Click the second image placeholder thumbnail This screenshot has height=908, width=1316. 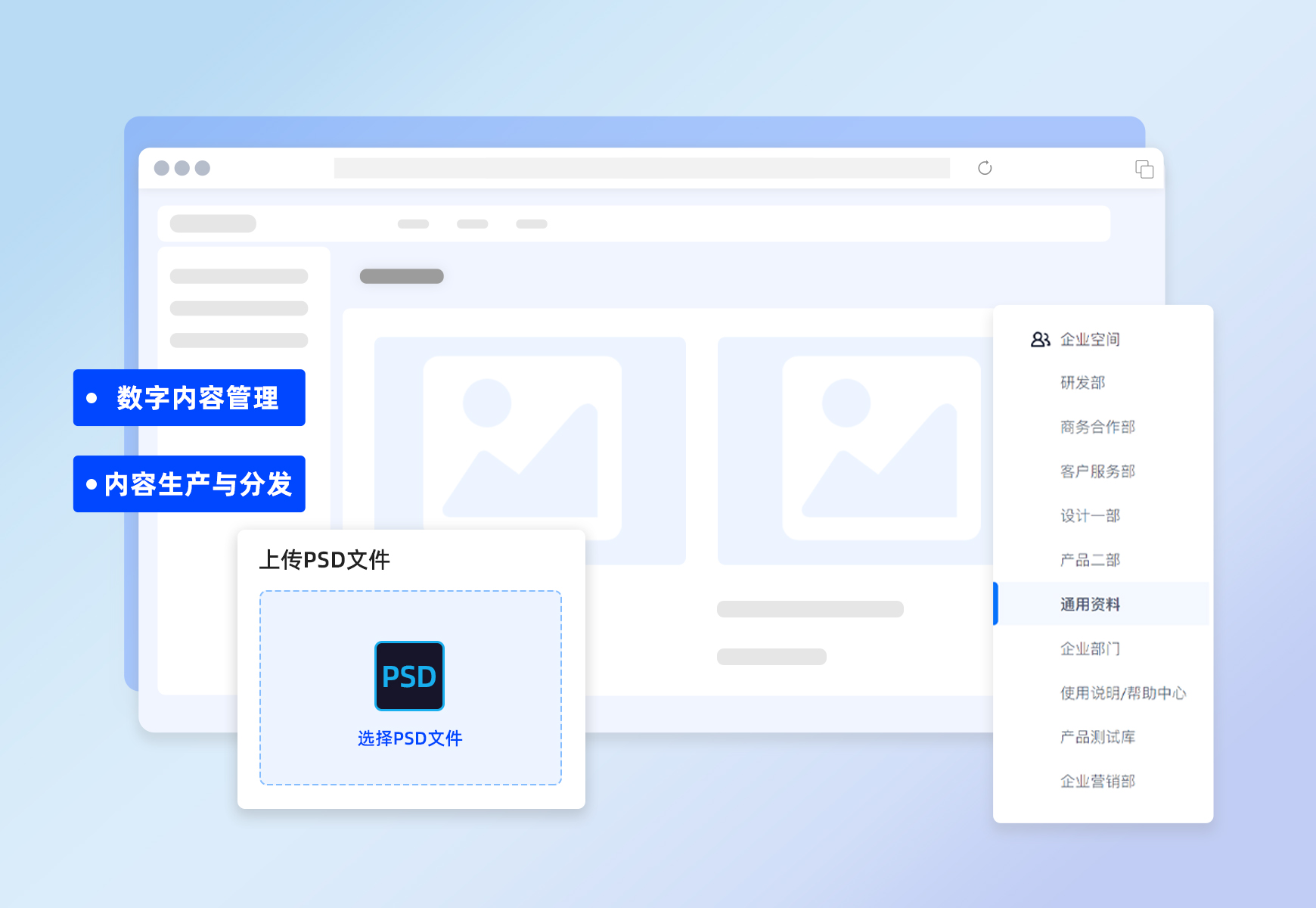881,448
